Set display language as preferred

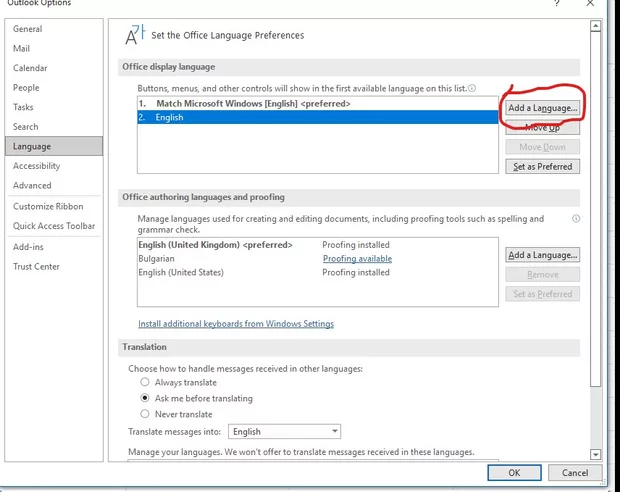tap(542, 167)
